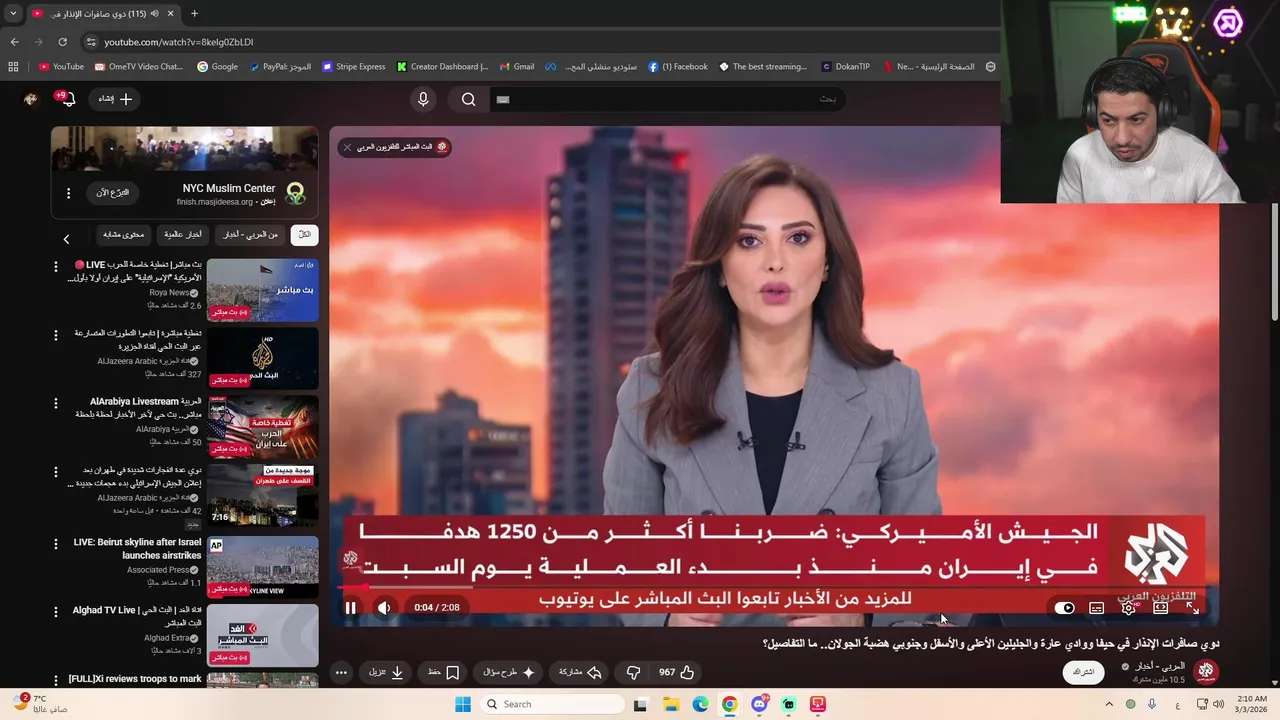
Task: Open options menu for Roya News video
Action: (56, 266)
